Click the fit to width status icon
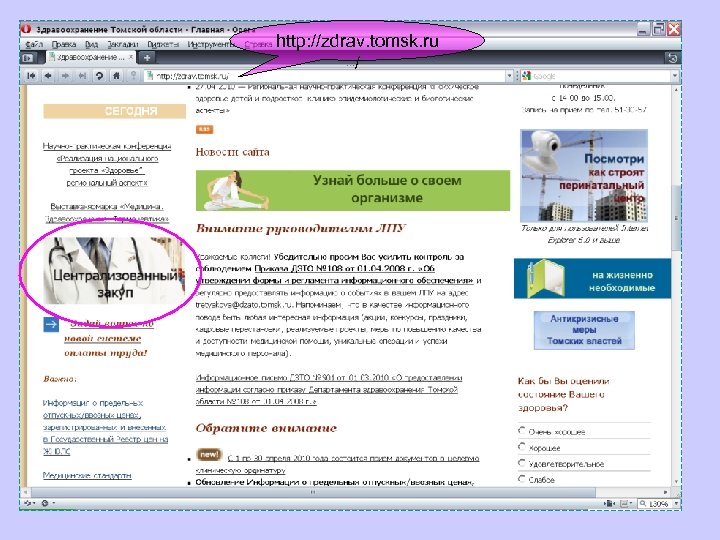This screenshot has width=720, height=540. 610,504
